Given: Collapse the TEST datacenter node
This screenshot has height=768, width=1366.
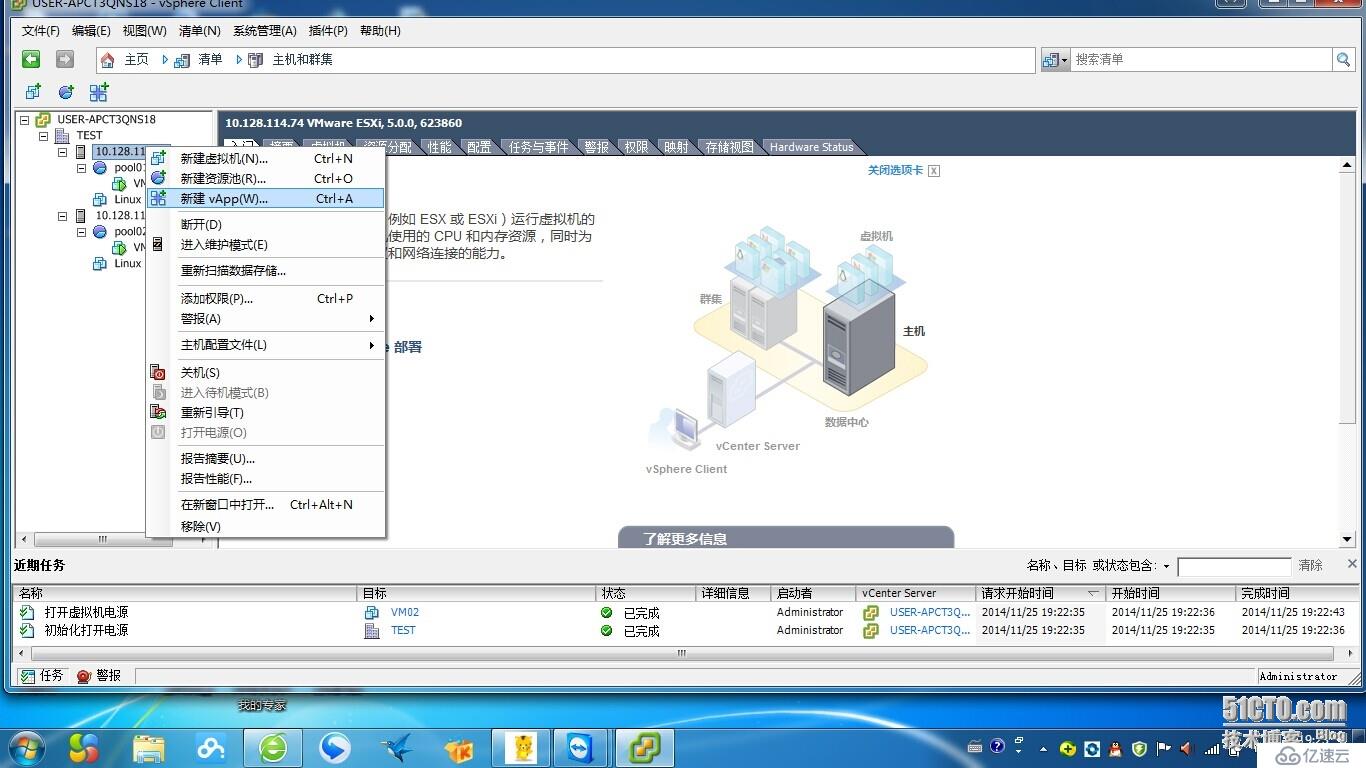Looking at the screenshot, I should click(x=44, y=136).
